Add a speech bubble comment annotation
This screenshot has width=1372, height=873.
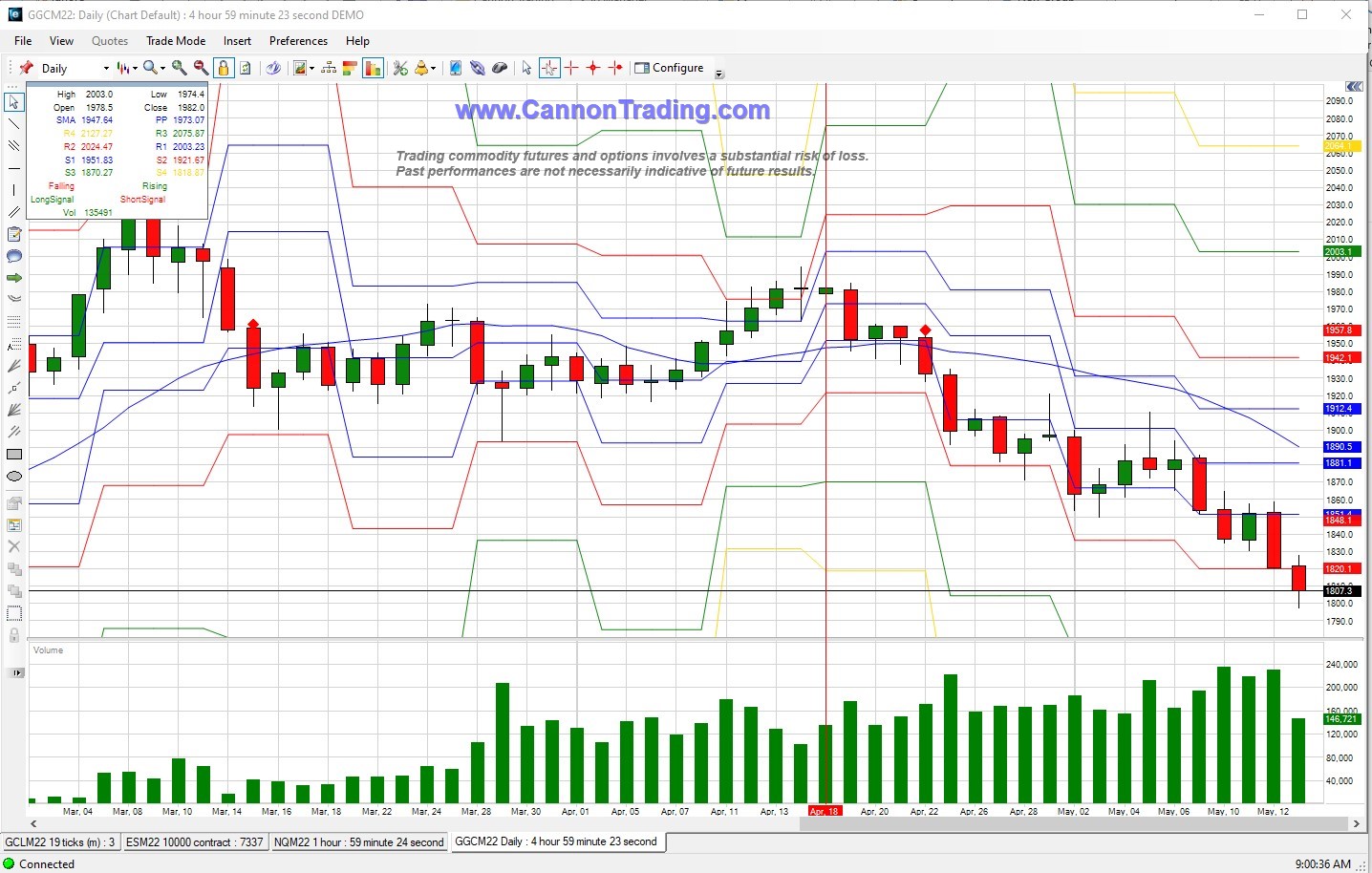(x=14, y=256)
